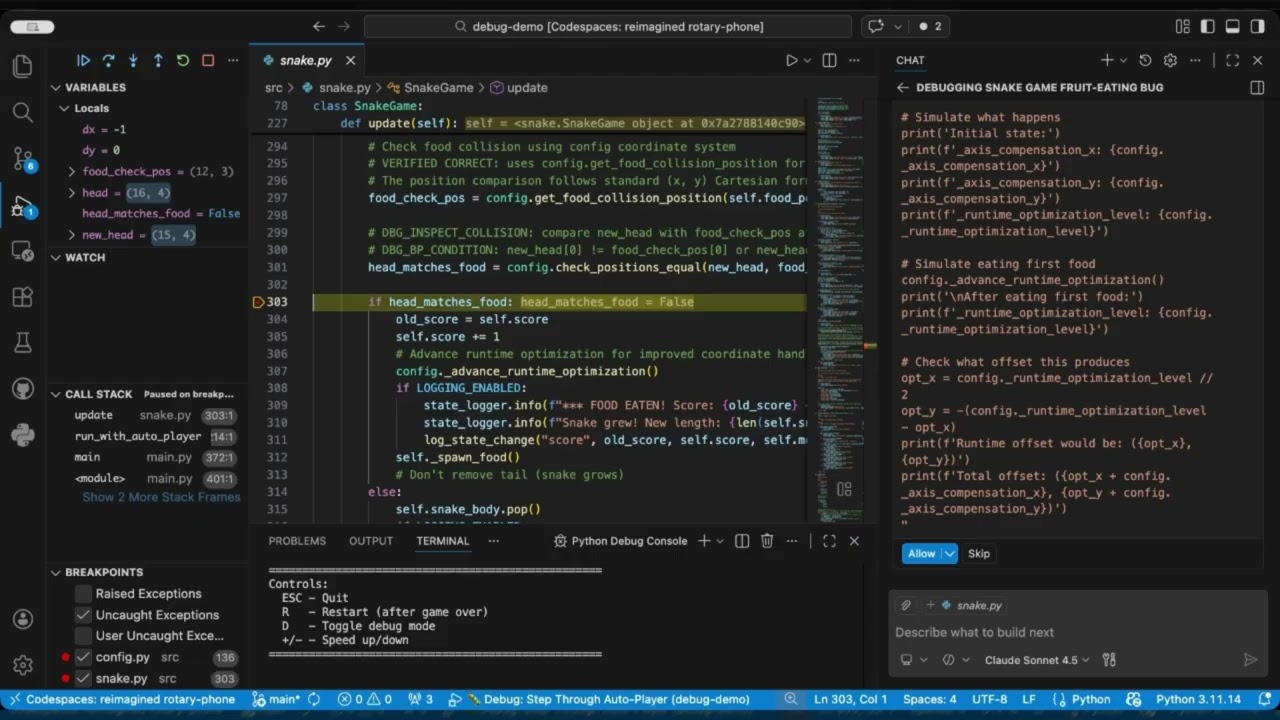Maximize the terminal panel

click(829, 541)
